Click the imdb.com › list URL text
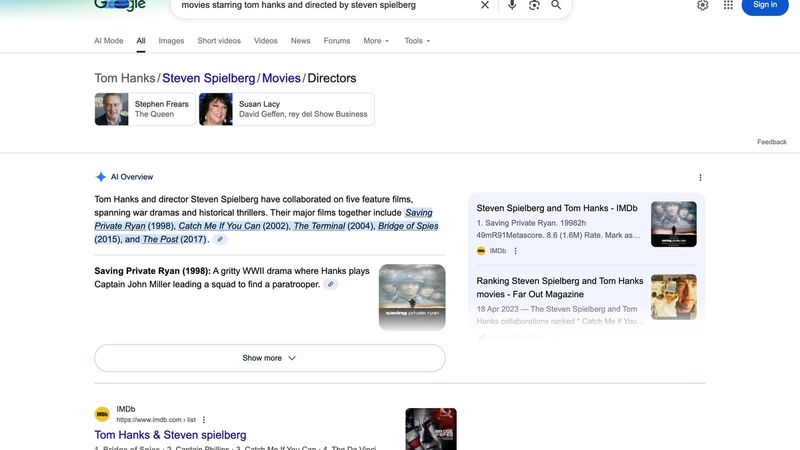Screen dimensions: 800x450 point(156,420)
